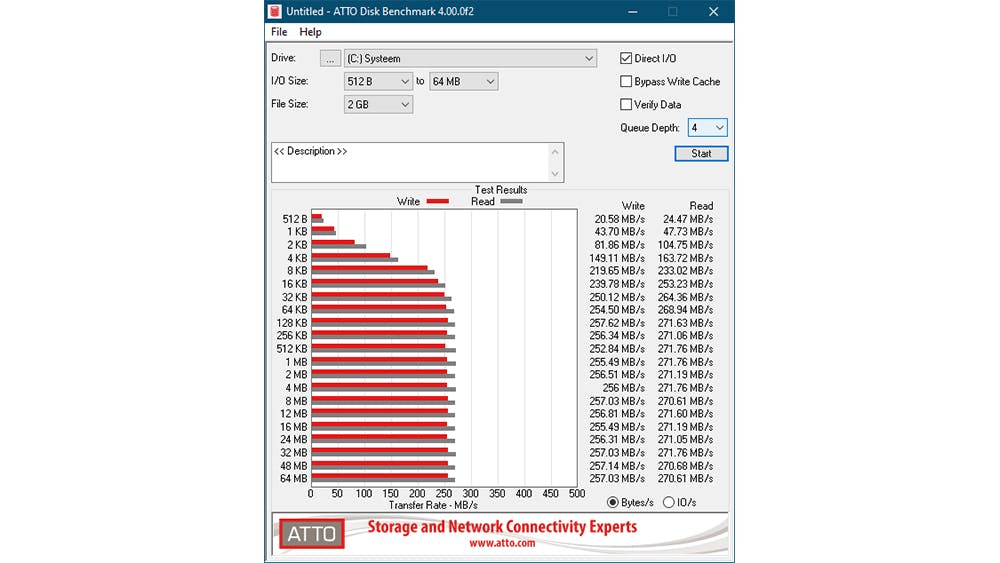Screen dimensions: 1000x563
Task: Click the 271.63 MB/s read value
Action: click(686, 323)
